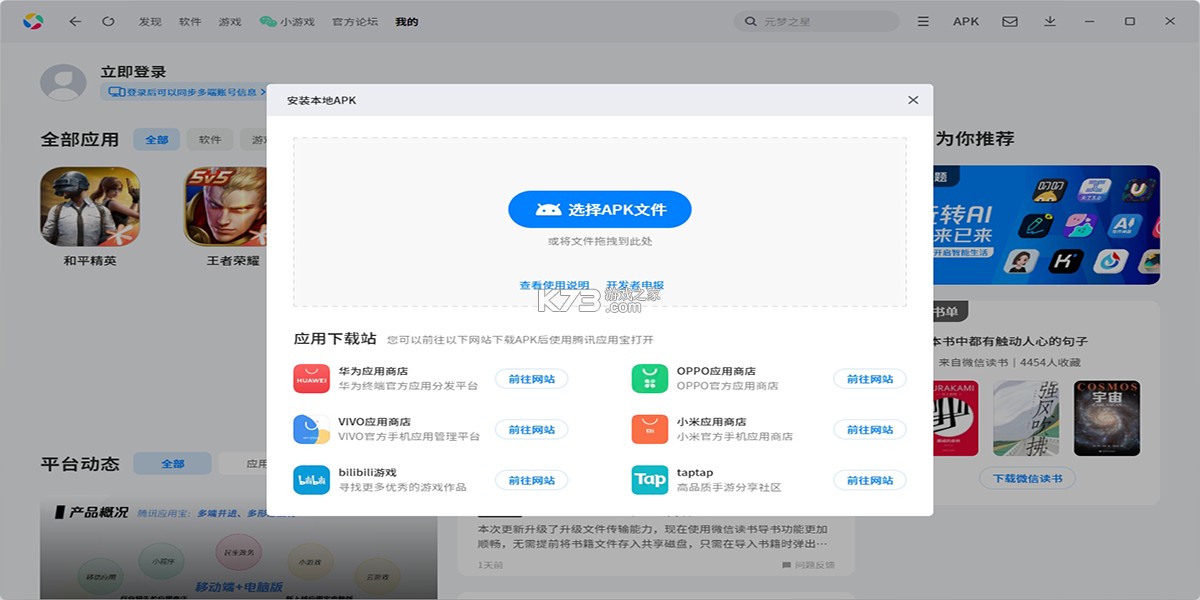Click the user avatar icon
The width and height of the screenshot is (1200, 600).
(x=63, y=82)
